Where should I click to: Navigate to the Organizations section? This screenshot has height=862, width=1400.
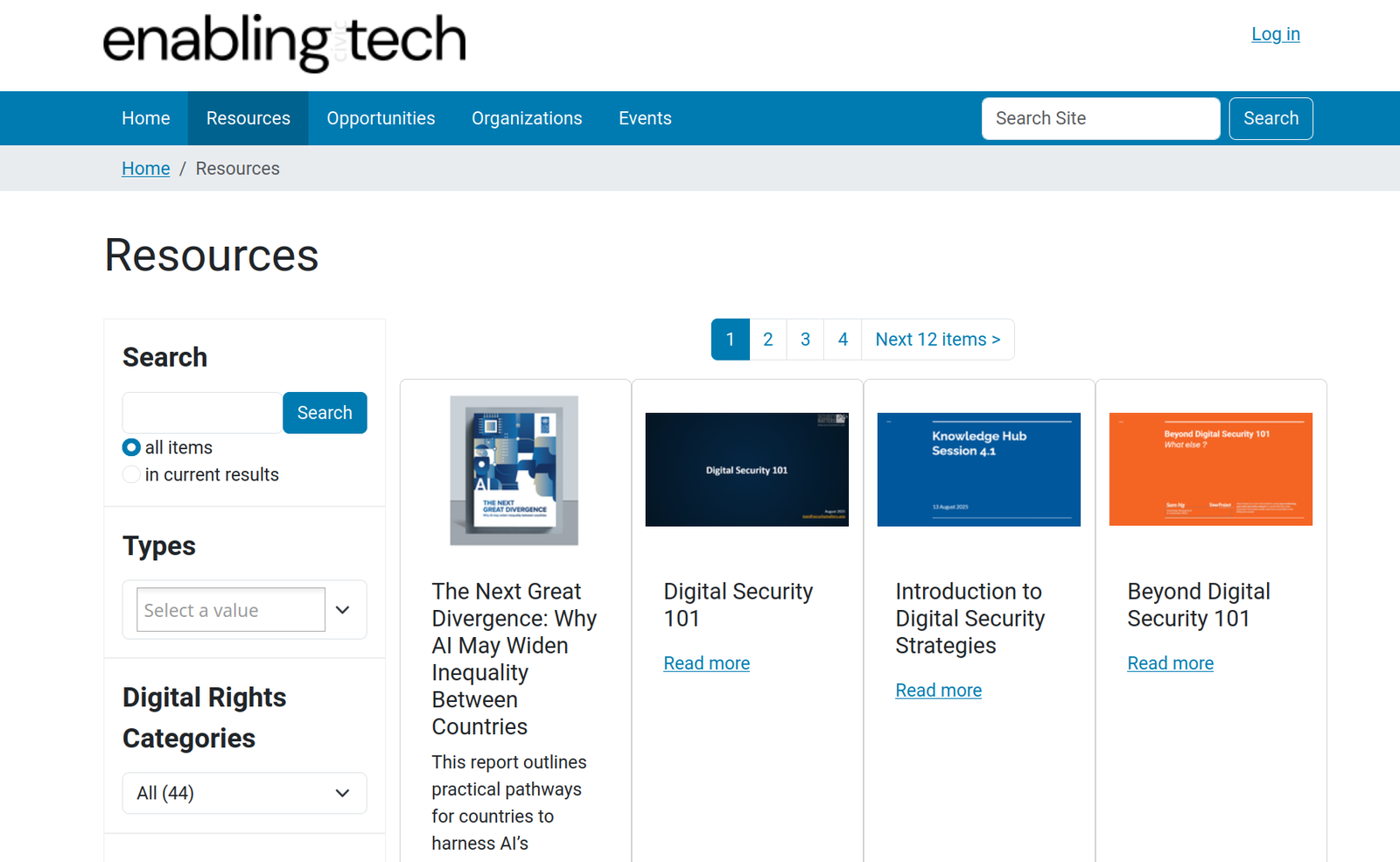527,118
